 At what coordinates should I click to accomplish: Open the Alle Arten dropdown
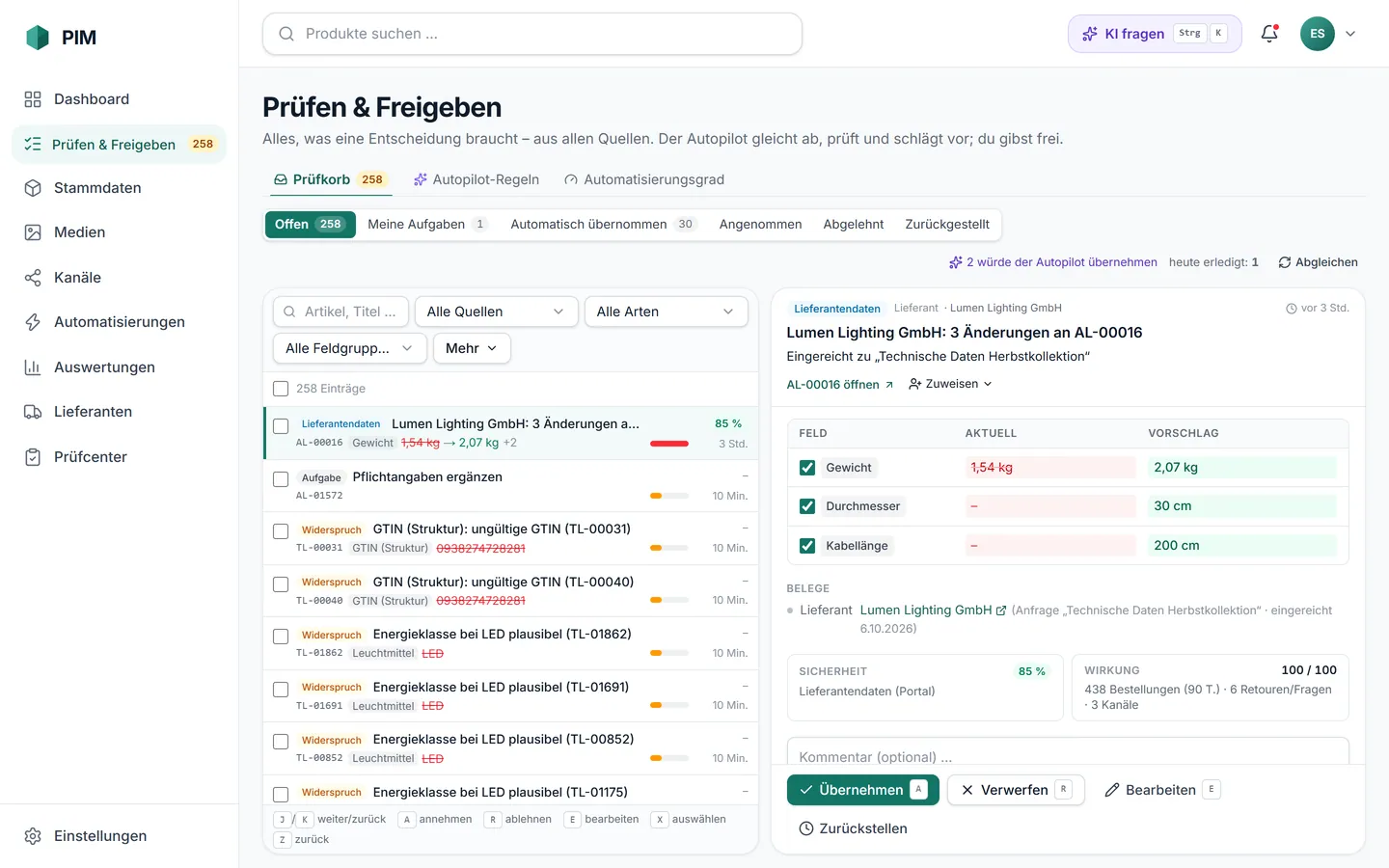667,312
